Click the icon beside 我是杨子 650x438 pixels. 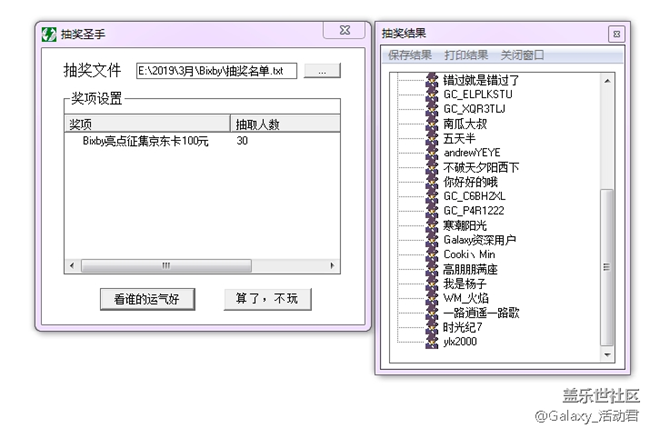pos(432,283)
